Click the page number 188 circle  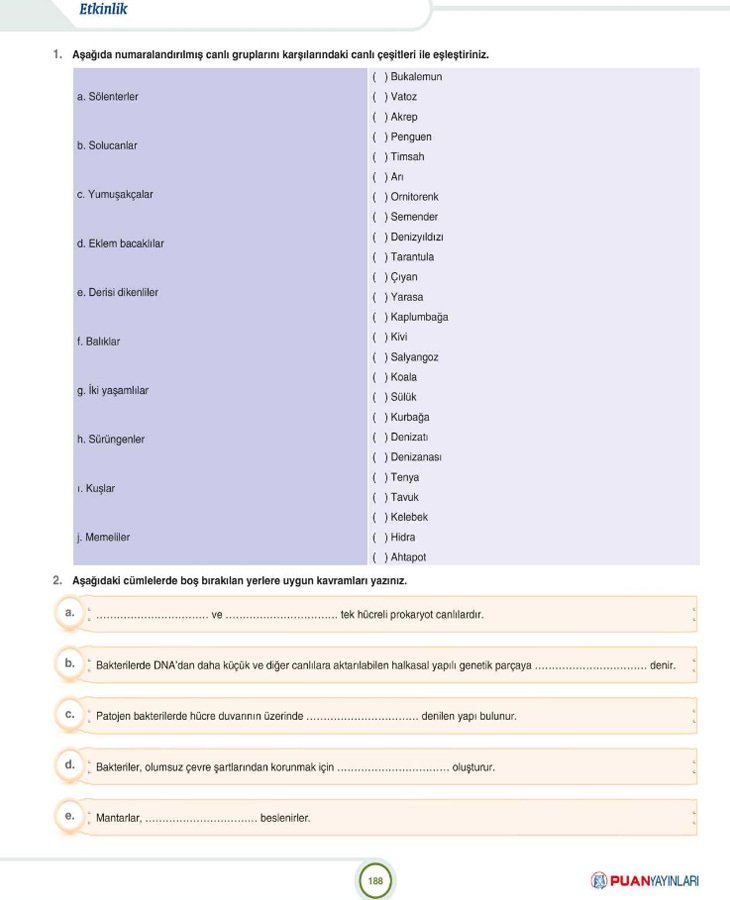tap(375, 881)
